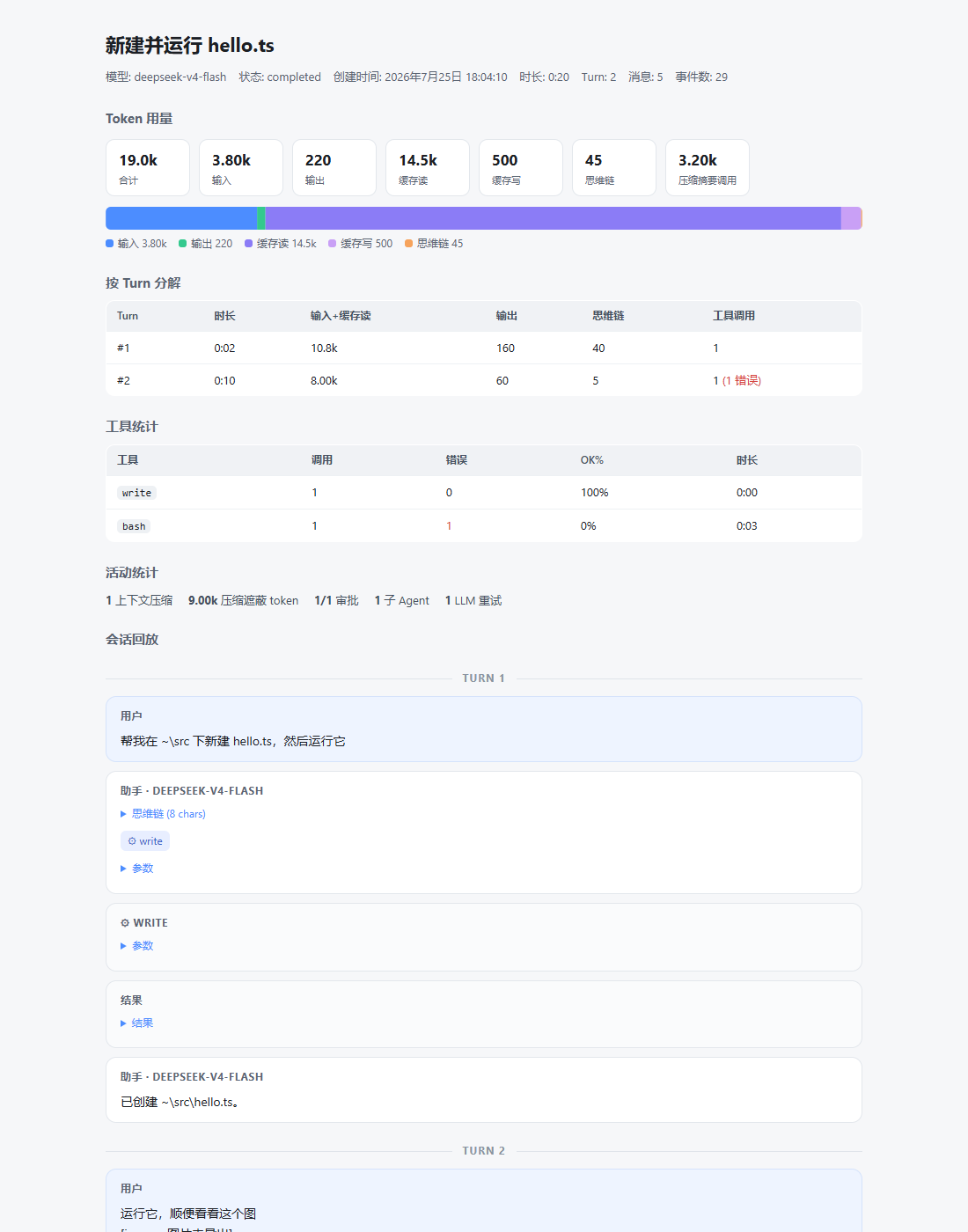Click the gear icon in write chip
The image size is (968, 1232).
pos(132,841)
